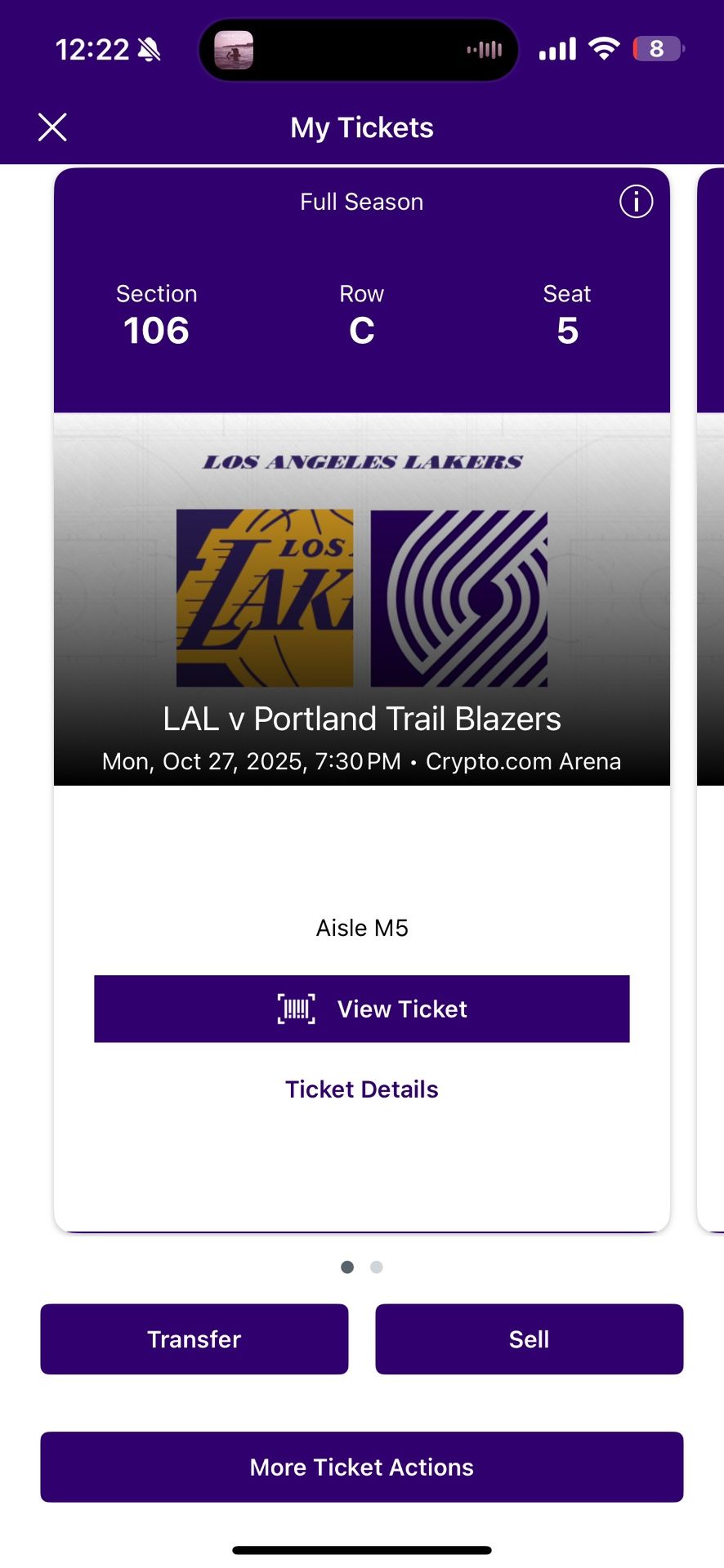Open ticket information via the info icon
The width and height of the screenshot is (724, 1568).
[x=636, y=202]
